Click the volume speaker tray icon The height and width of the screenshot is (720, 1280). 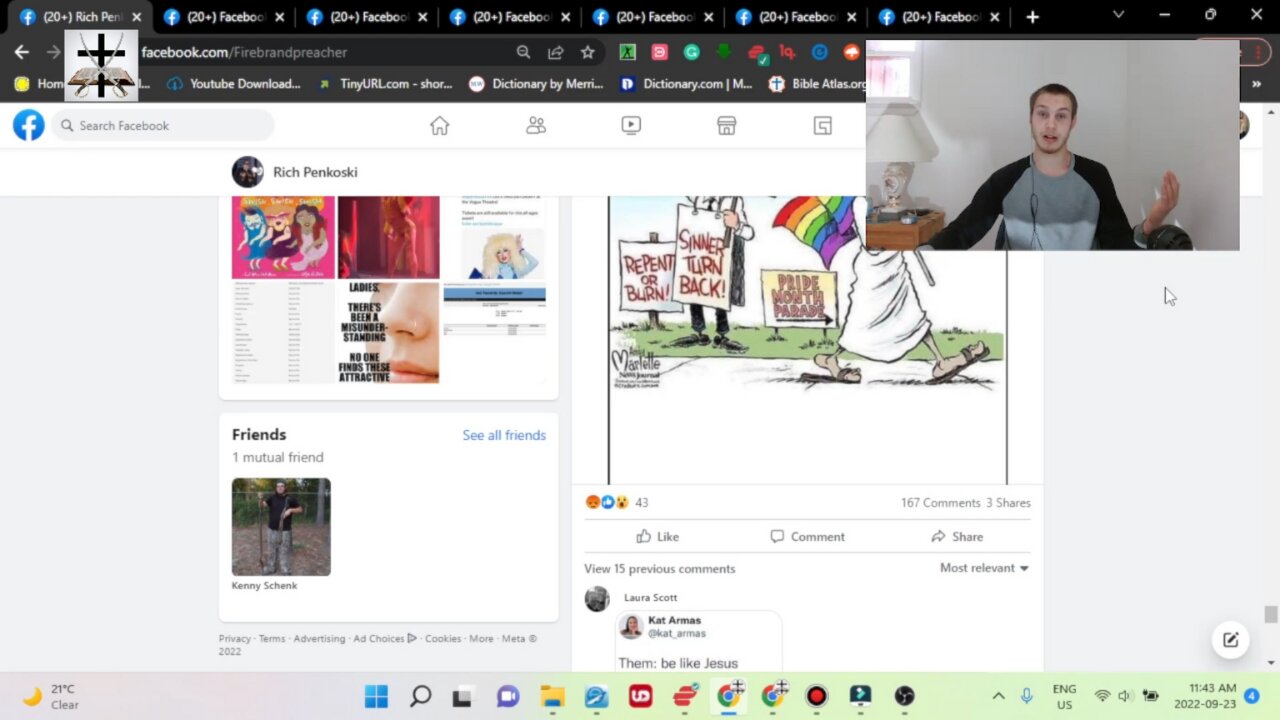point(1126,696)
